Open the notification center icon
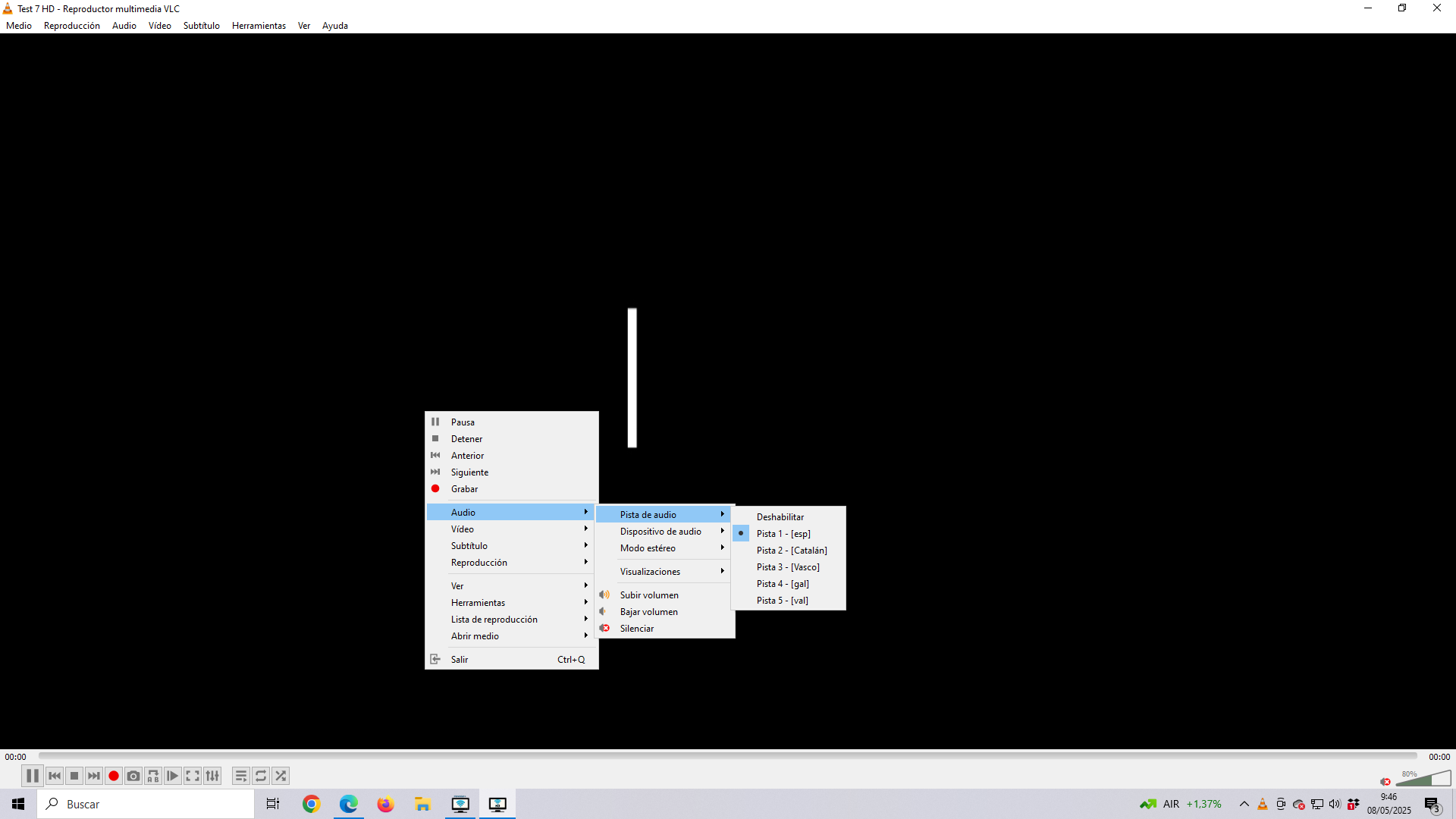The image size is (1456, 819). click(x=1432, y=805)
